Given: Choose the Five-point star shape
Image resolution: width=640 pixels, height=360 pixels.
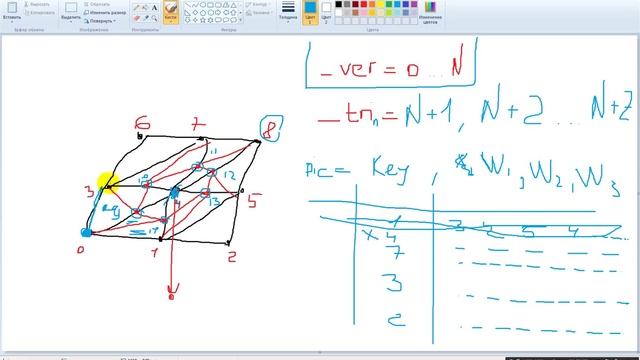Looking at the screenshot, I should click(x=203, y=20).
